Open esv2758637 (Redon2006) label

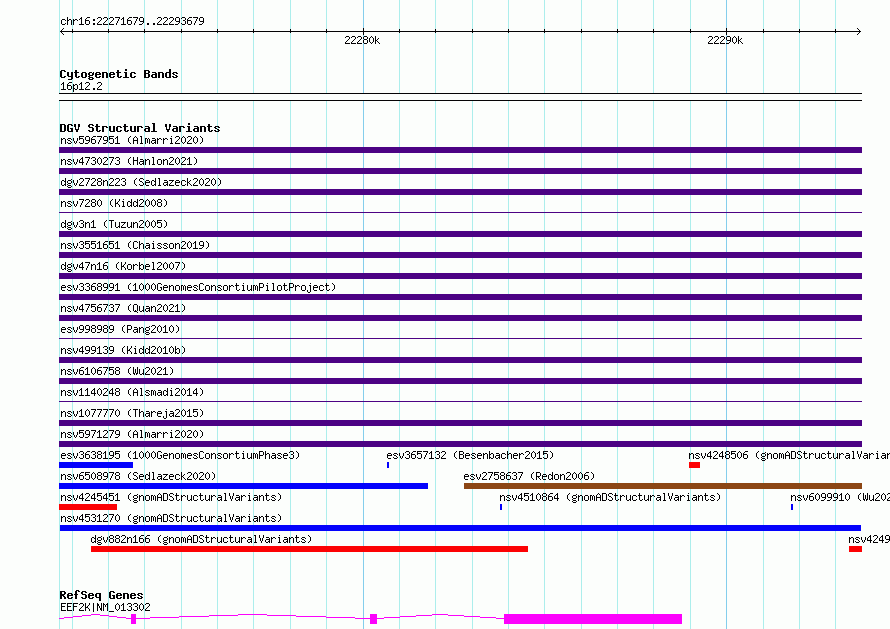point(529,476)
